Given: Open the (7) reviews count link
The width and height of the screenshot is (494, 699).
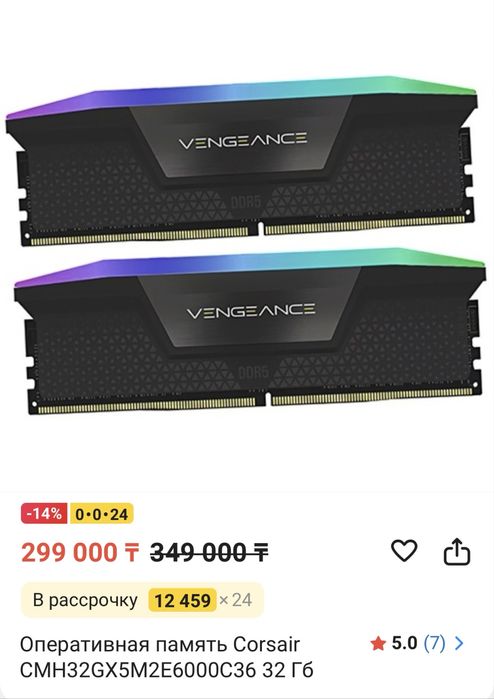Looking at the screenshot, I should 434,643.
